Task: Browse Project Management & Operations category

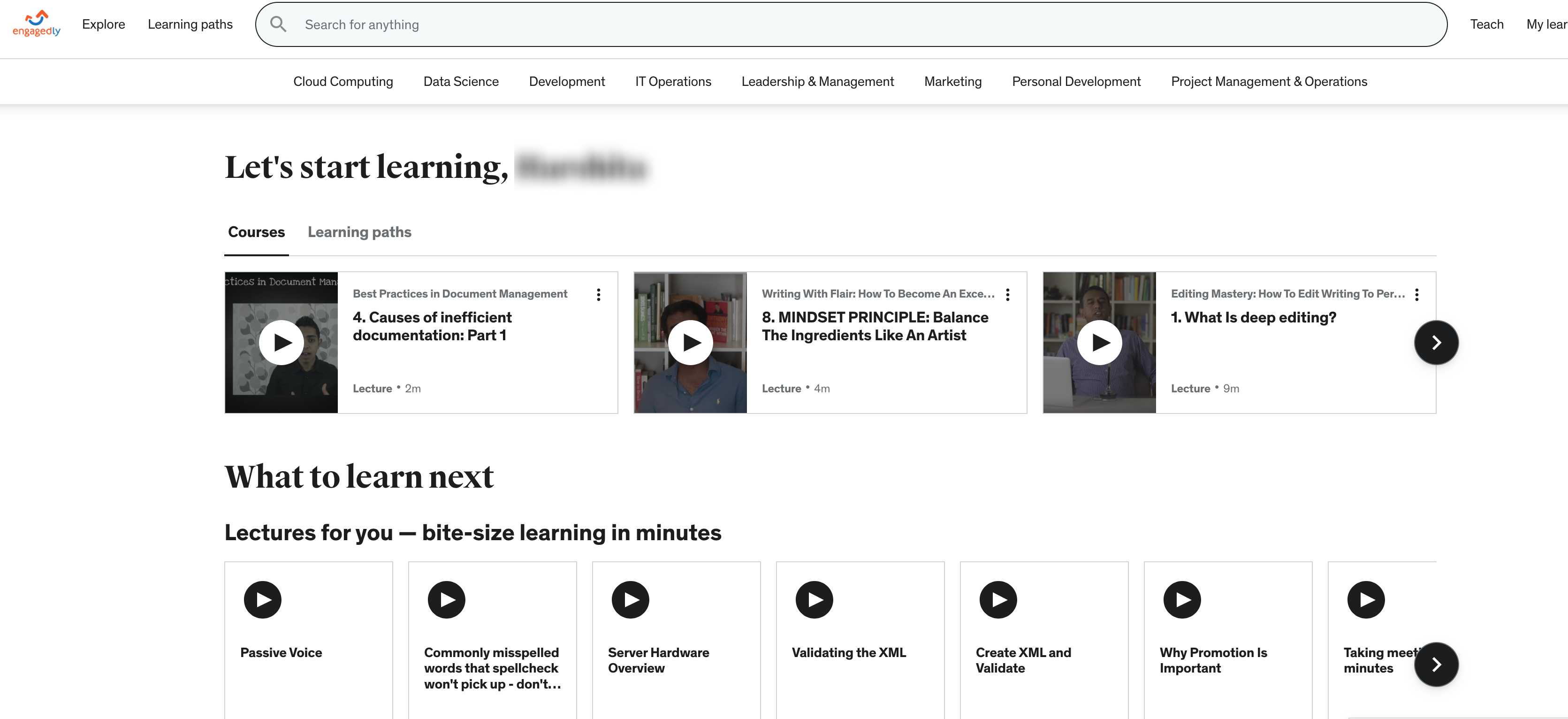Action: (x=1269, y=82)
